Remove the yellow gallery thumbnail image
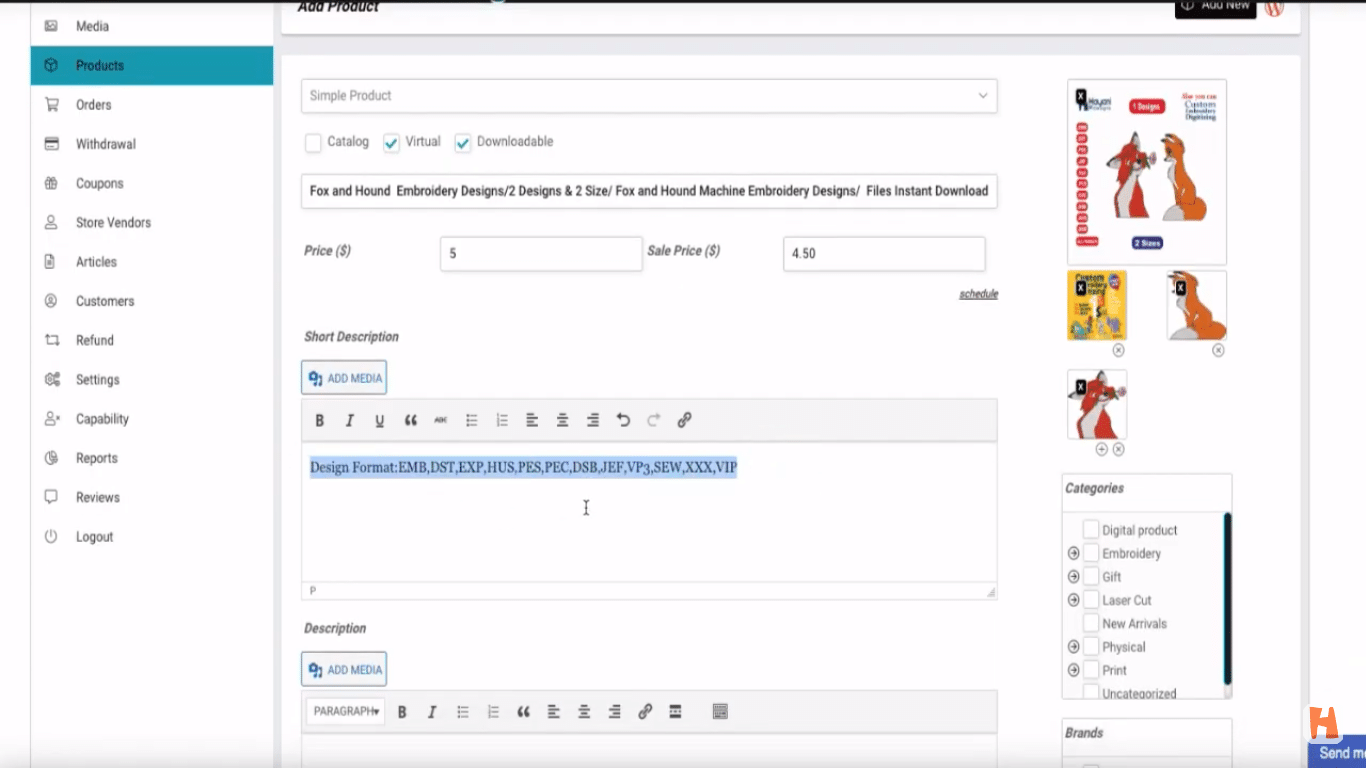Image resolution: width=1366 pixels, height=768 pixels. point(1118,350)
